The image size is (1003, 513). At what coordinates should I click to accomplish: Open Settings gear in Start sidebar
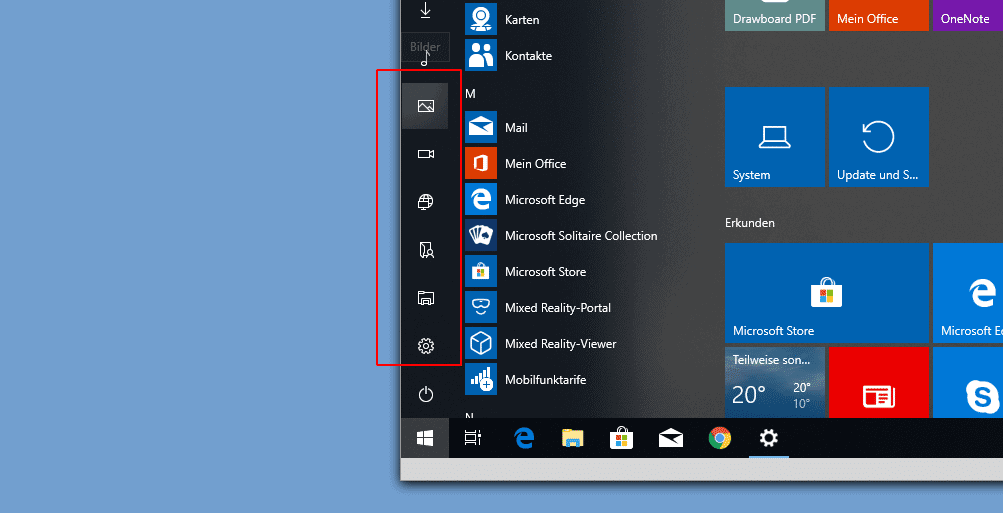[425, 346]
